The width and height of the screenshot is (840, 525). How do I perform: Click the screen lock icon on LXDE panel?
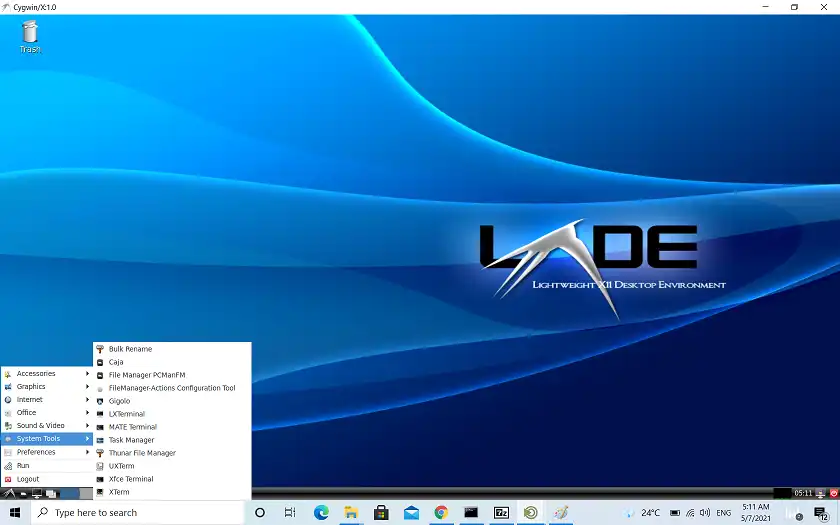coord(820,493)
